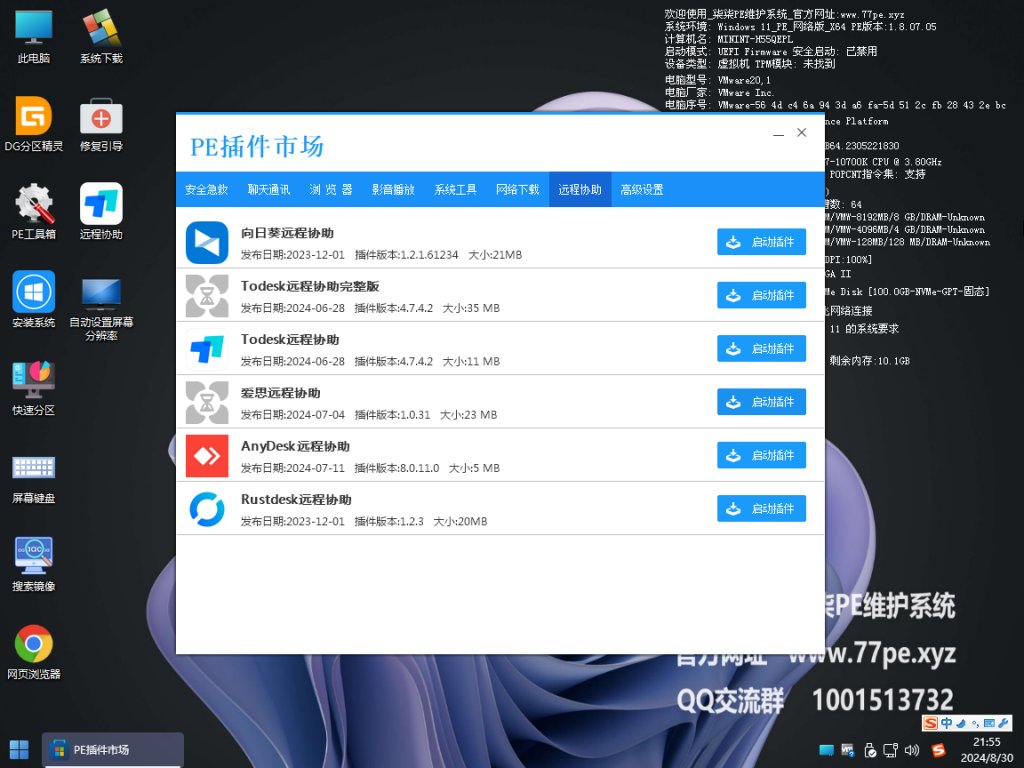The height and width of the screenshot is (768, 1024).
Task: Start the 爱思远程协助 plugin
Action: 761,402
